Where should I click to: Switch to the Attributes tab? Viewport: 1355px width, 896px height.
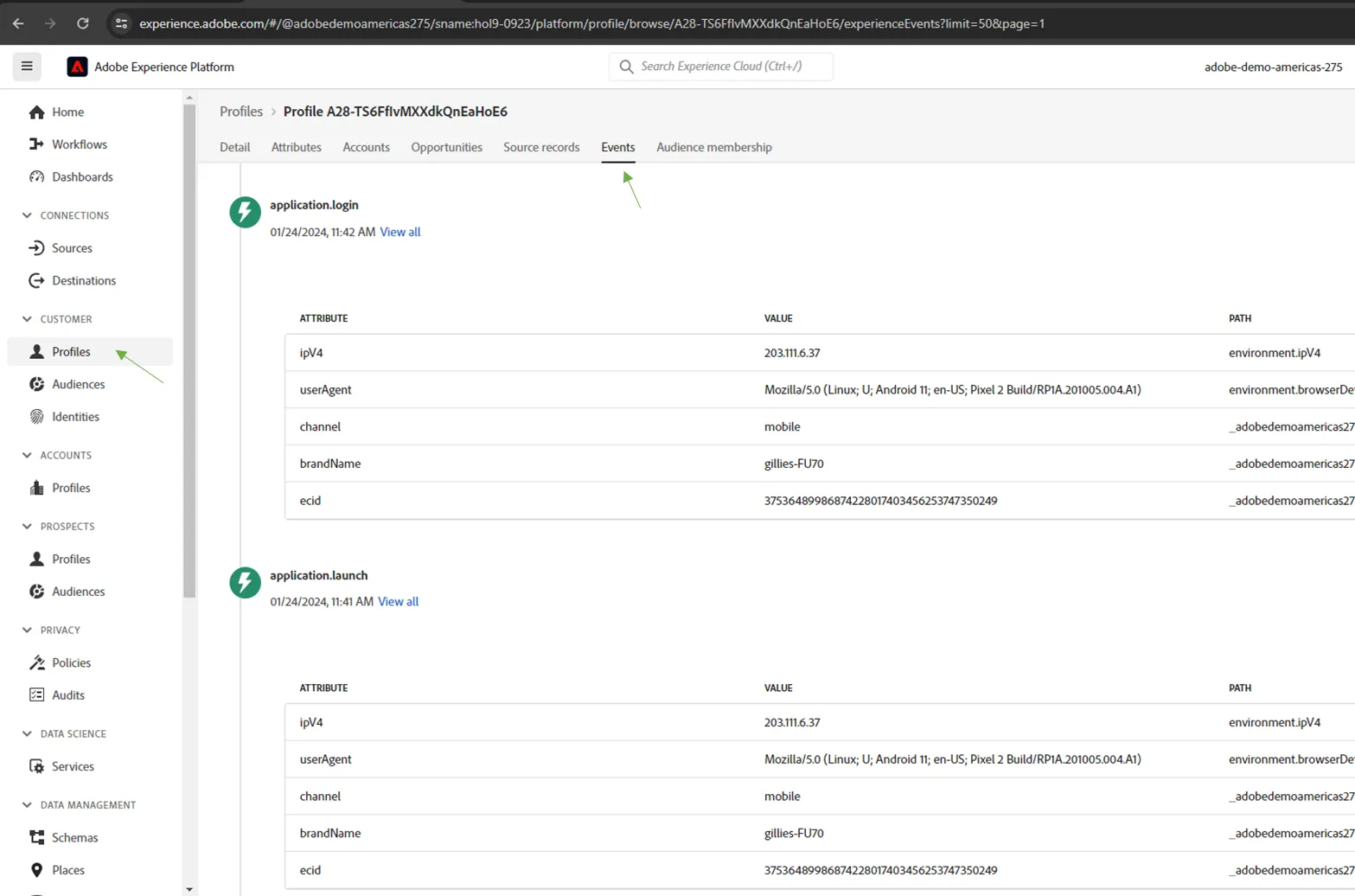(x=296, y=148)
